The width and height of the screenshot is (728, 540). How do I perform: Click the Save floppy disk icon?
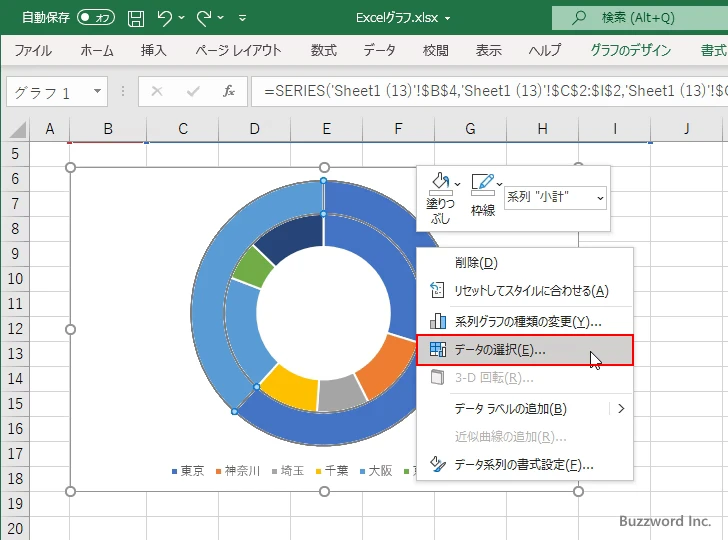point(136,18)
